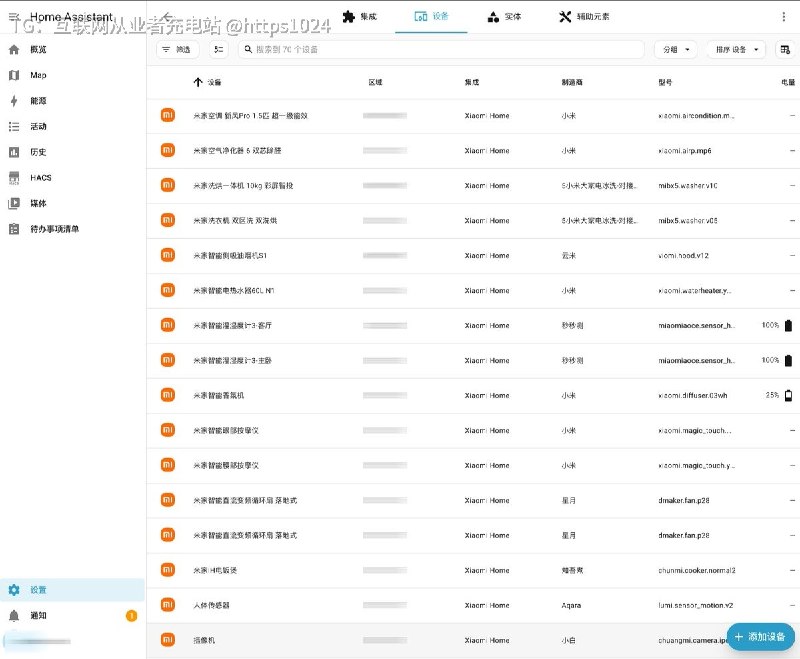Enter selection mode with the checklist icon
The height and width of the screenshot is (659, 800).
pyautogui.click(x=218, y=49)
